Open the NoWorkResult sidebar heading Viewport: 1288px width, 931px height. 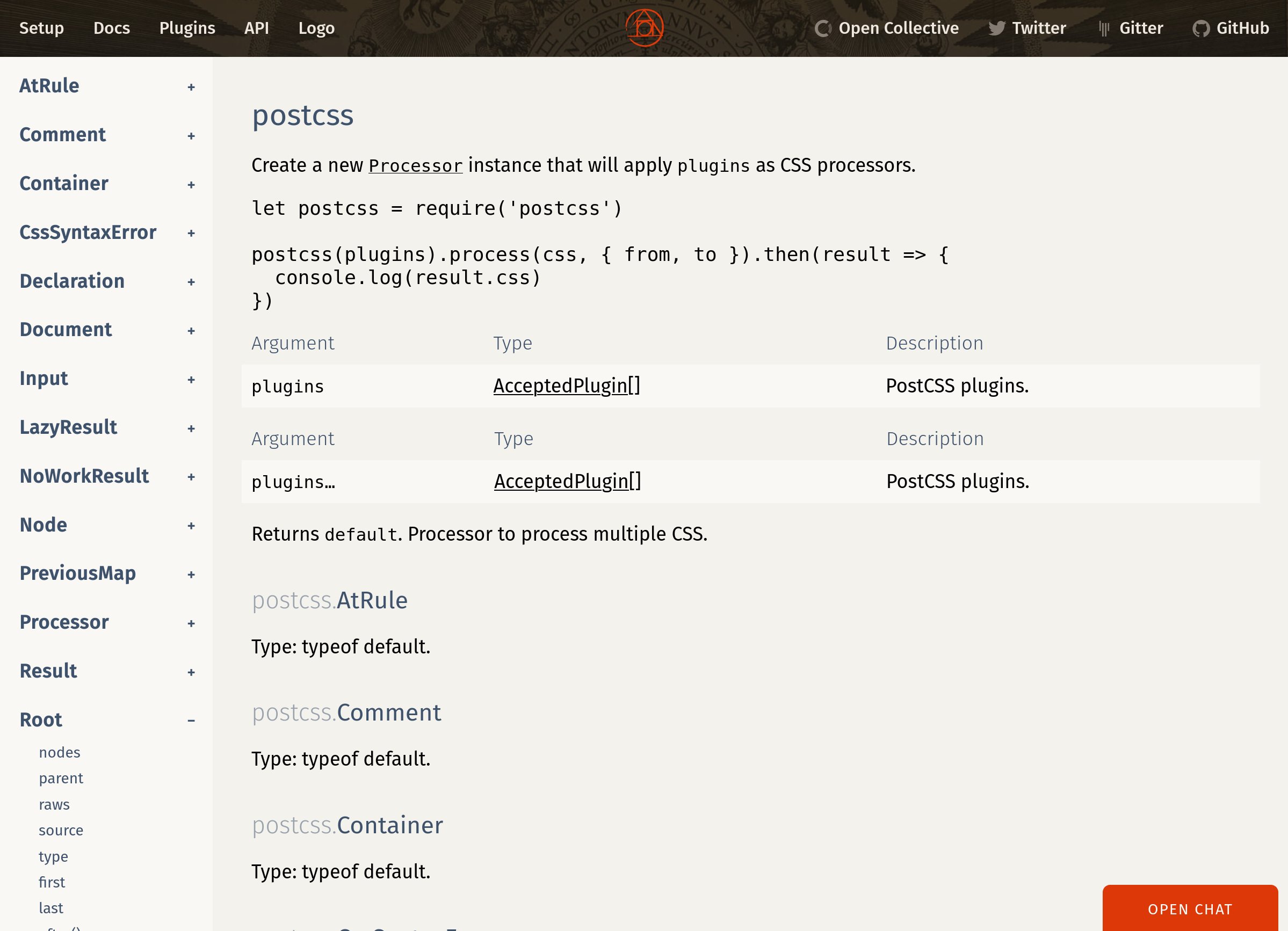[x=84, y=476]
